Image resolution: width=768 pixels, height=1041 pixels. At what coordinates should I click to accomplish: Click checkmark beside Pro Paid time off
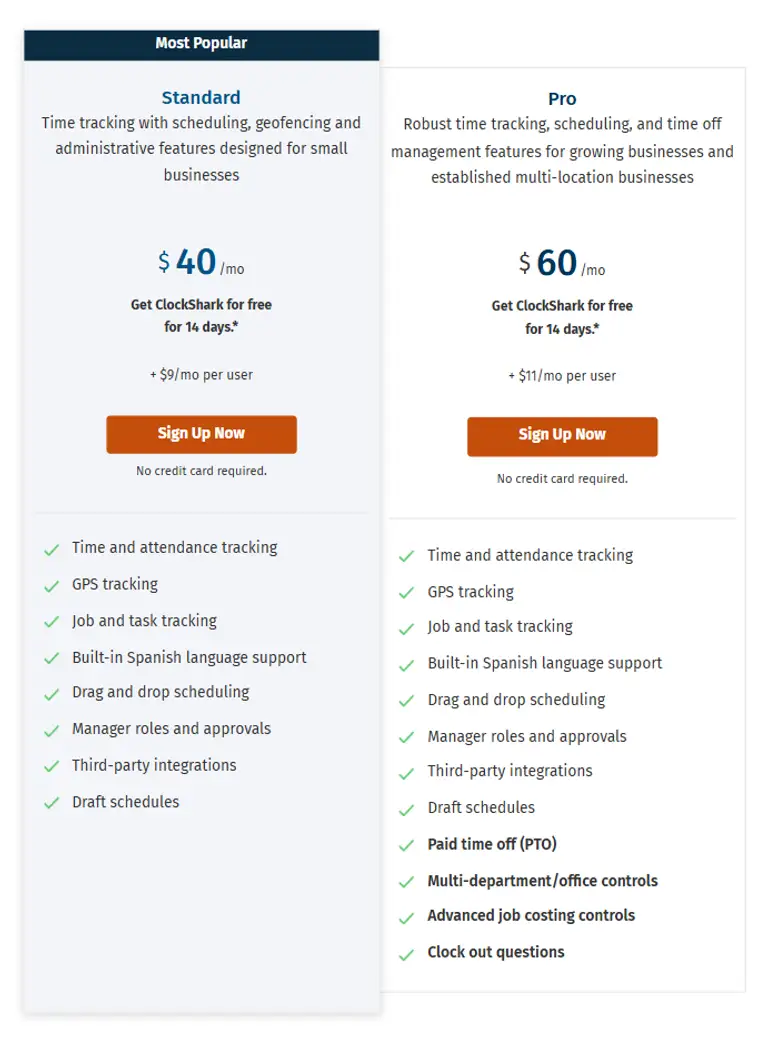pos(406,845)
